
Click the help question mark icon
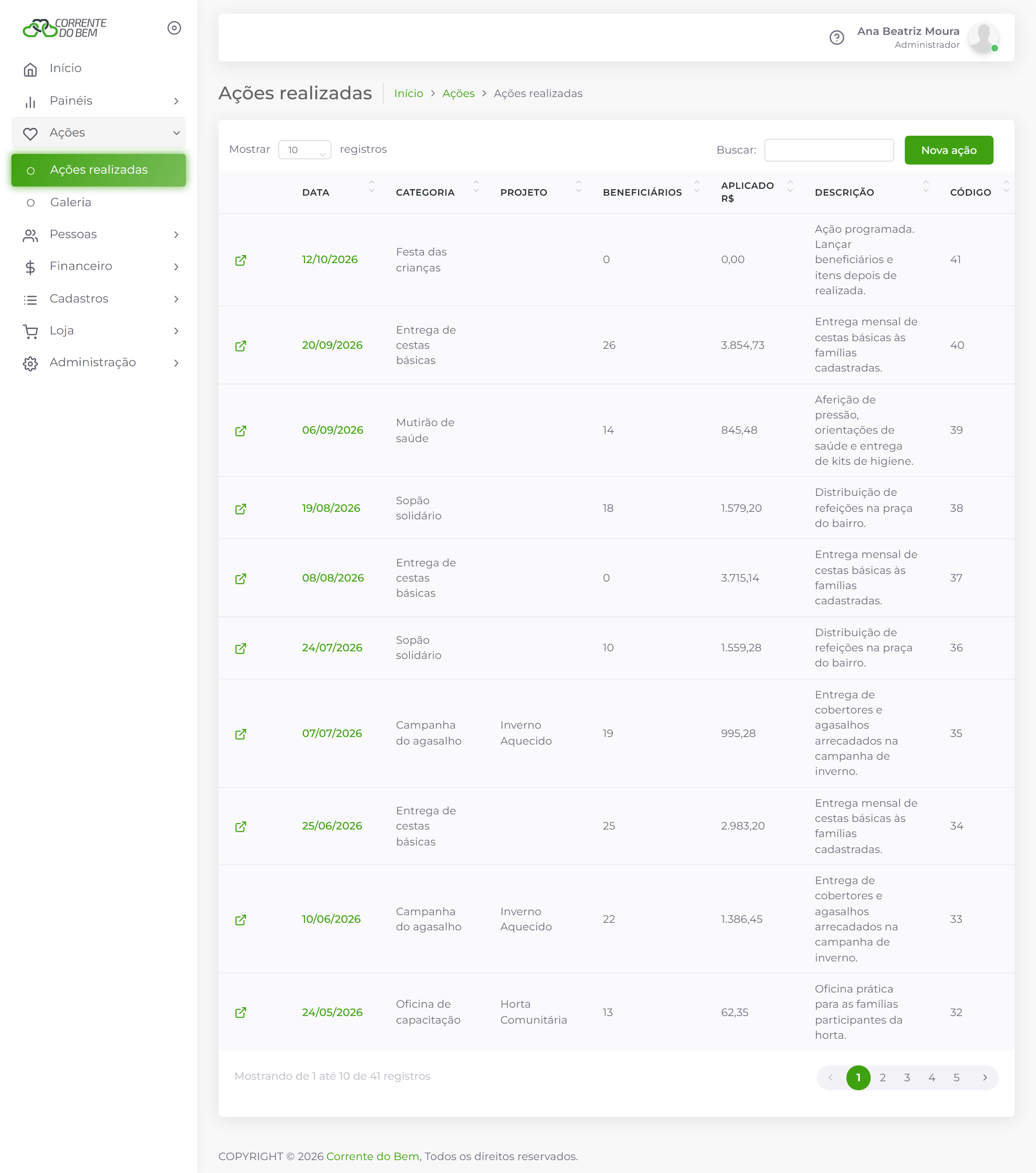point(837,38)
